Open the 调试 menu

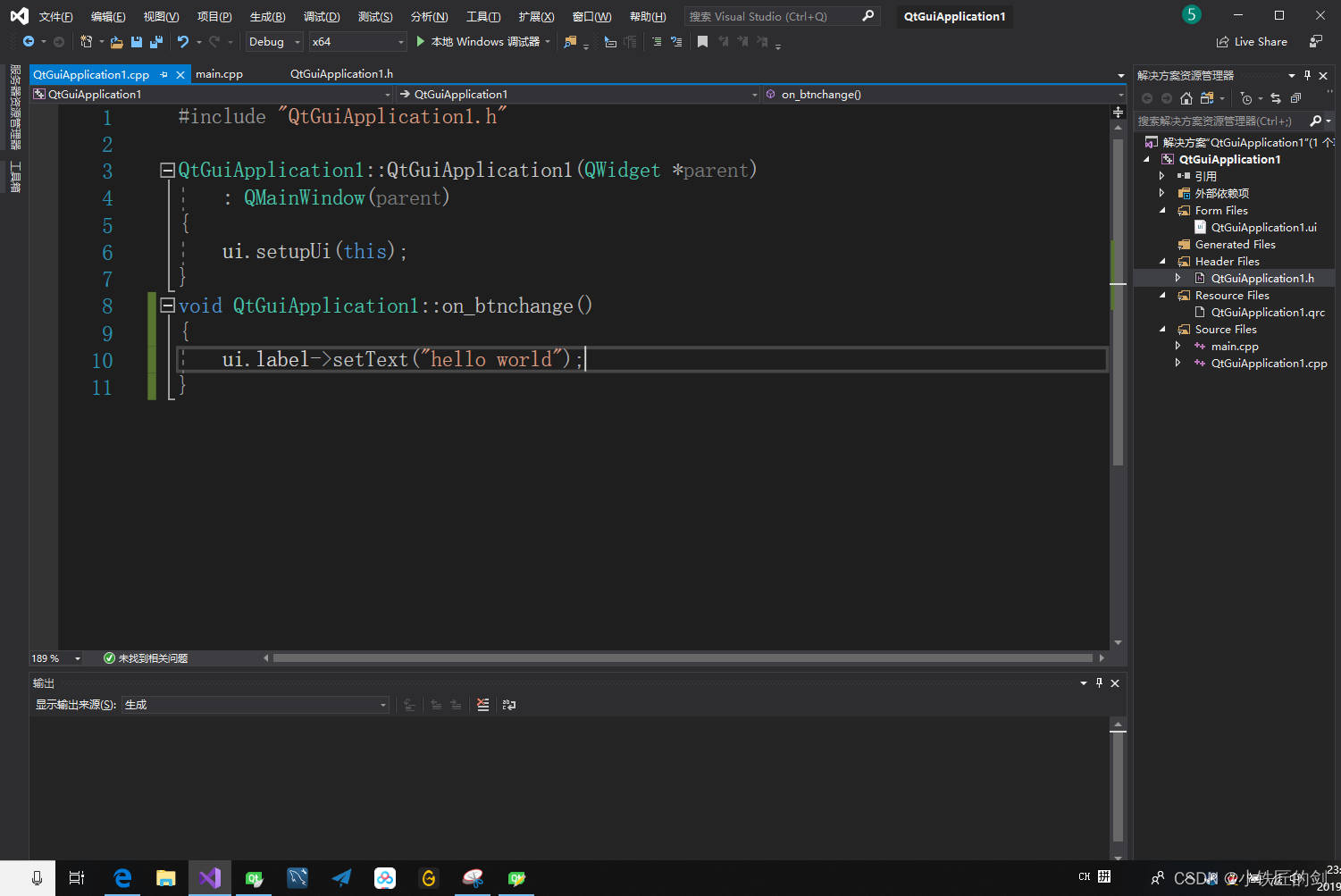point(322,15)
